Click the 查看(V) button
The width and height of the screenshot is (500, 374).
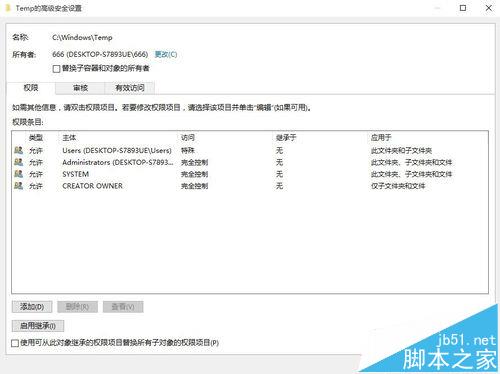point(123,307)
